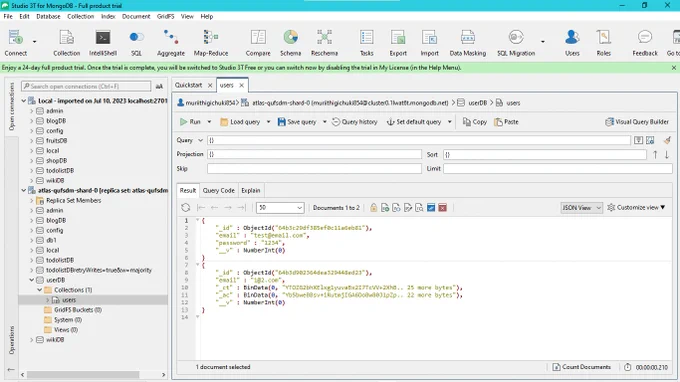Click Set default query button
The width and height of the screenshot is (680, 382).
point(414,122)
